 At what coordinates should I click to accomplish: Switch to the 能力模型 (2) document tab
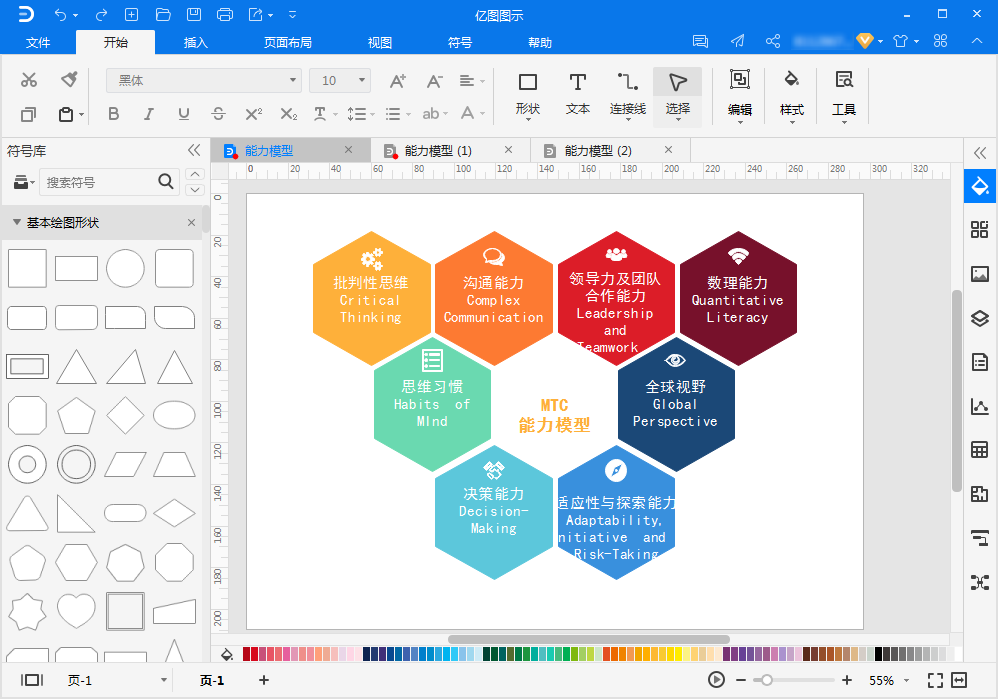coord(598,151)
